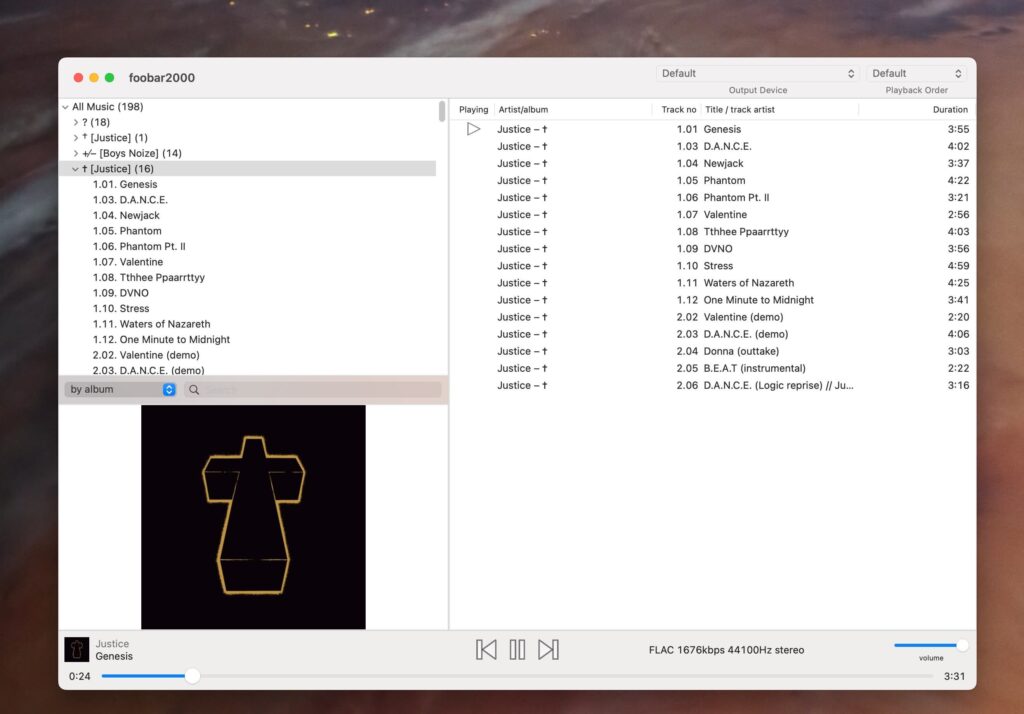Sort by Track no column header
Image resolution: width=1024 pixels, height=714 pixels.
point(679,110)
